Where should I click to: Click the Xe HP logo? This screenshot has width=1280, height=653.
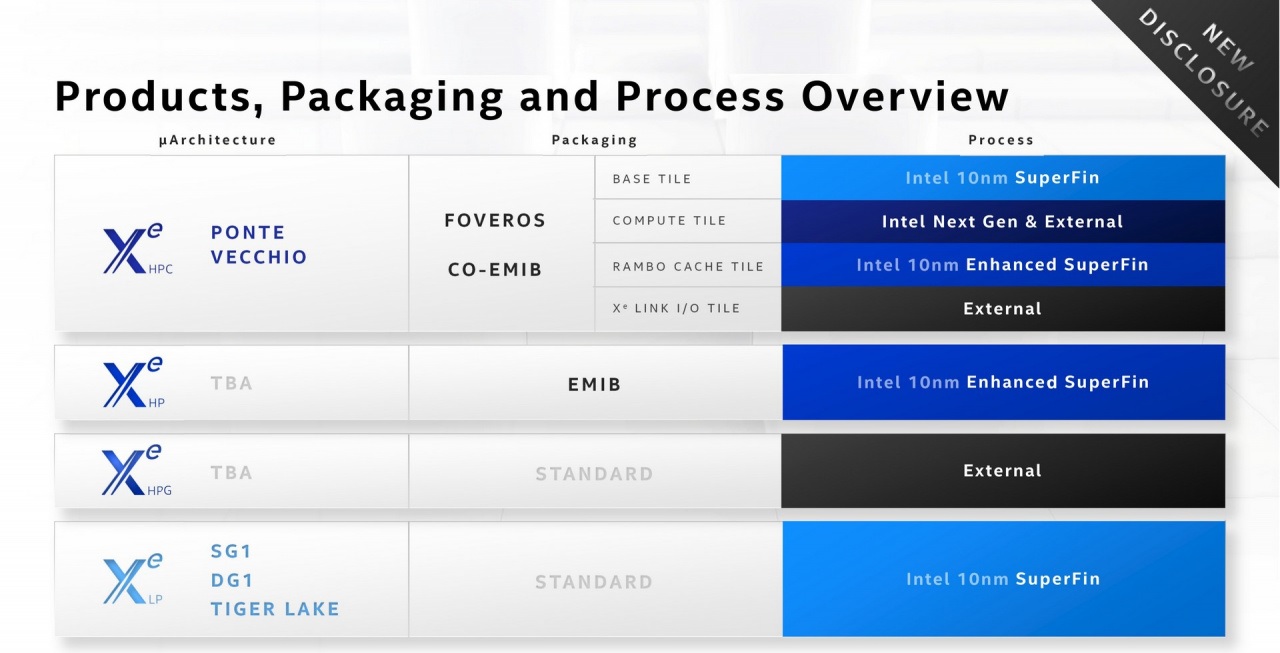point(133,383)
